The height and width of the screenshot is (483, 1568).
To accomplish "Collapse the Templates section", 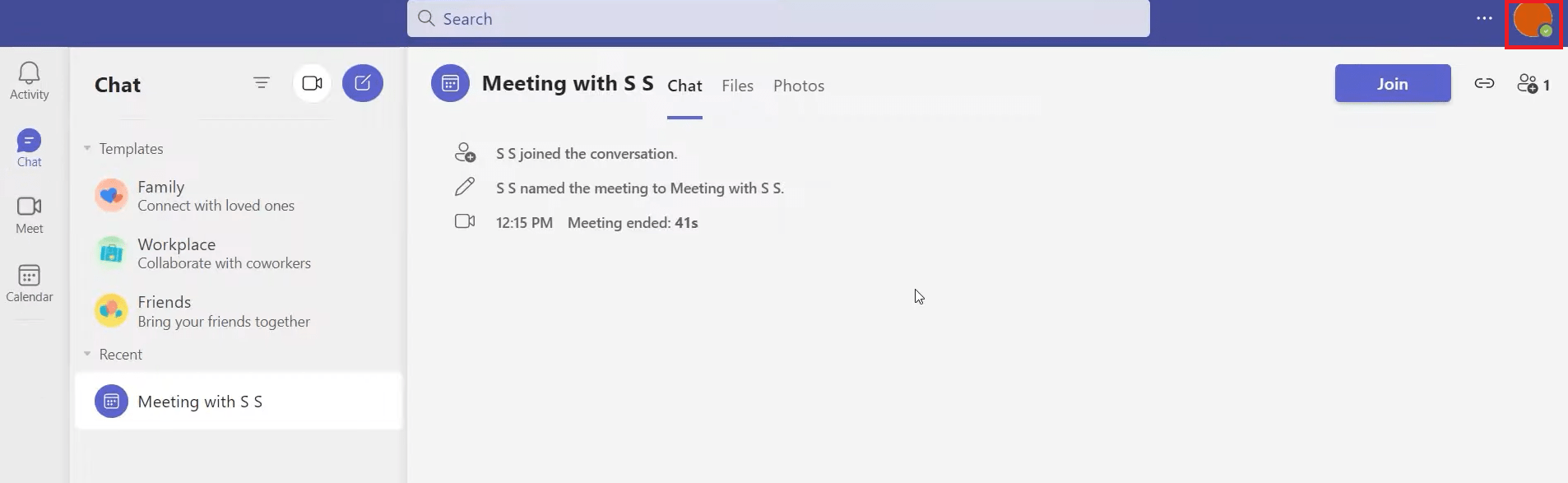I will 87,149.
